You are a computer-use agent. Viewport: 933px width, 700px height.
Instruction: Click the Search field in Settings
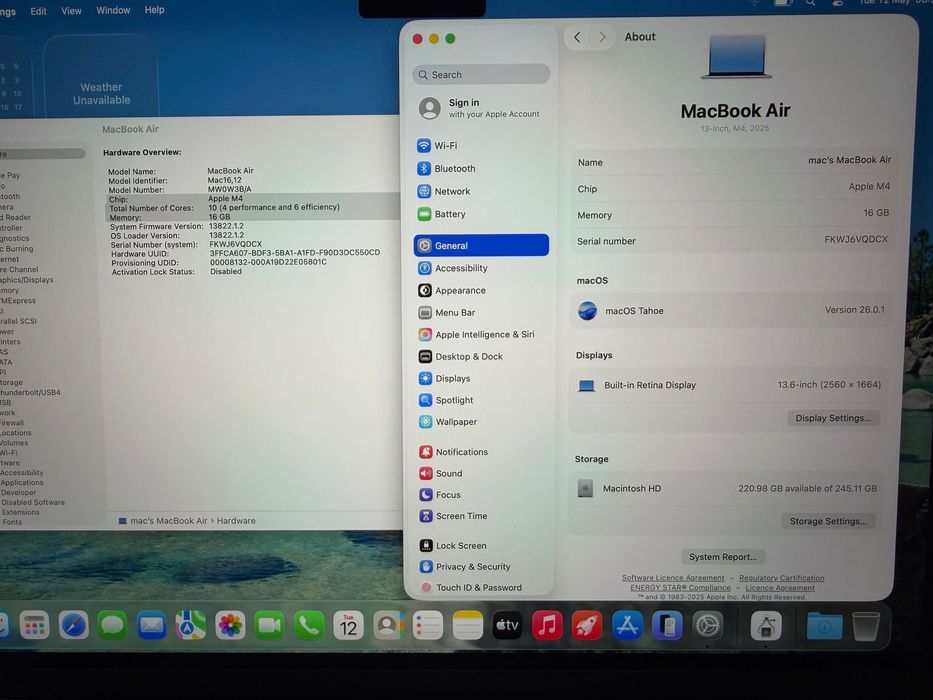point(481,74)
